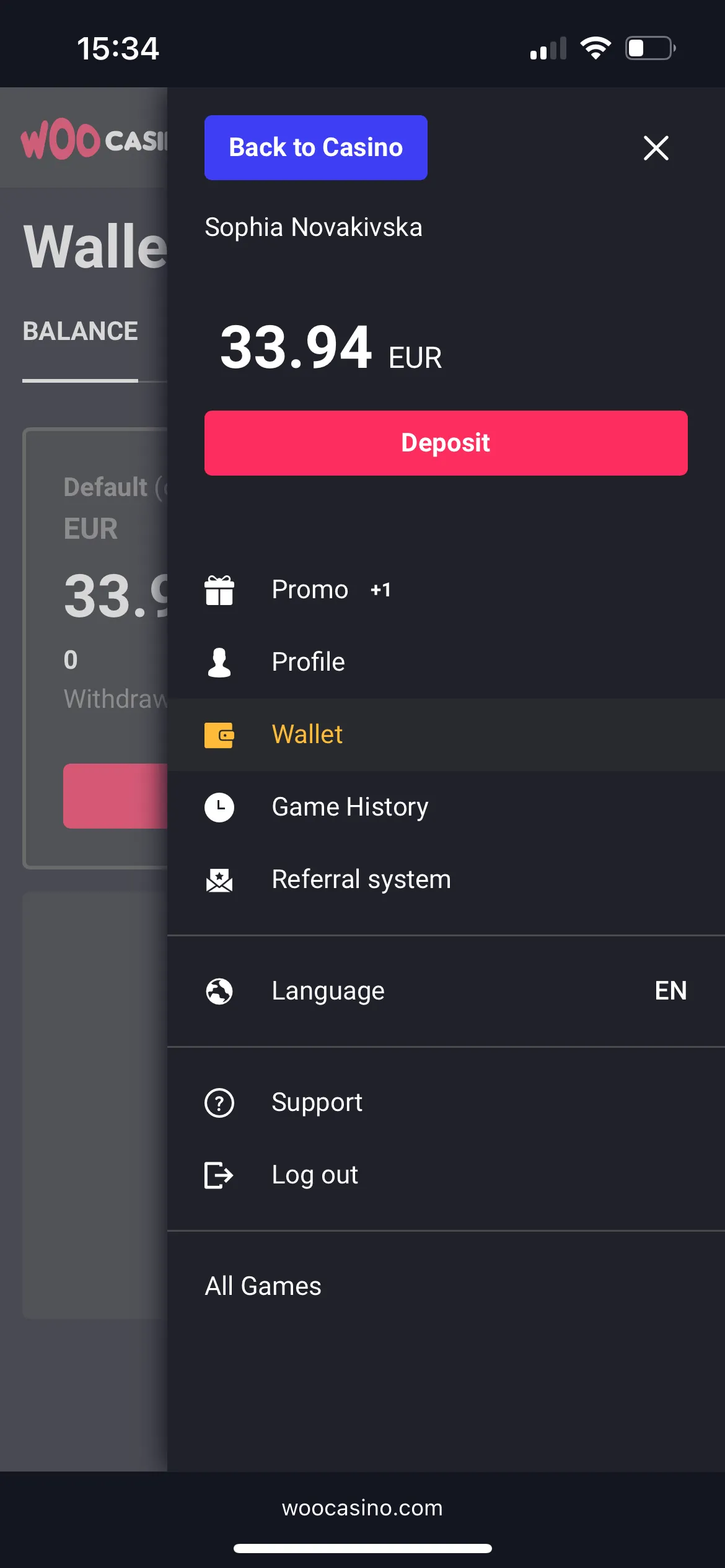The width and height of the screenshot is (725, 1568).
Task: Switch to the BALANCE tab
Action: click(x=81, y=331)
